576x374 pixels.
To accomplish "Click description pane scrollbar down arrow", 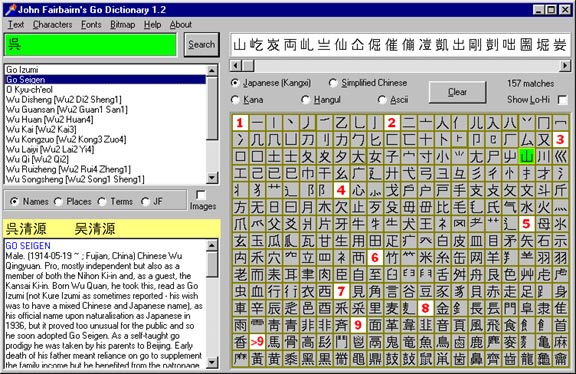I will tap(212, 363).
